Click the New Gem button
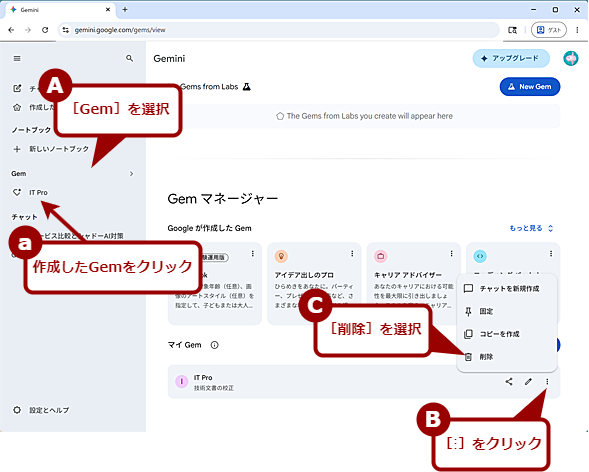This screenshot has width=589, height=472. pyautogui.click(x=530, y=87)
